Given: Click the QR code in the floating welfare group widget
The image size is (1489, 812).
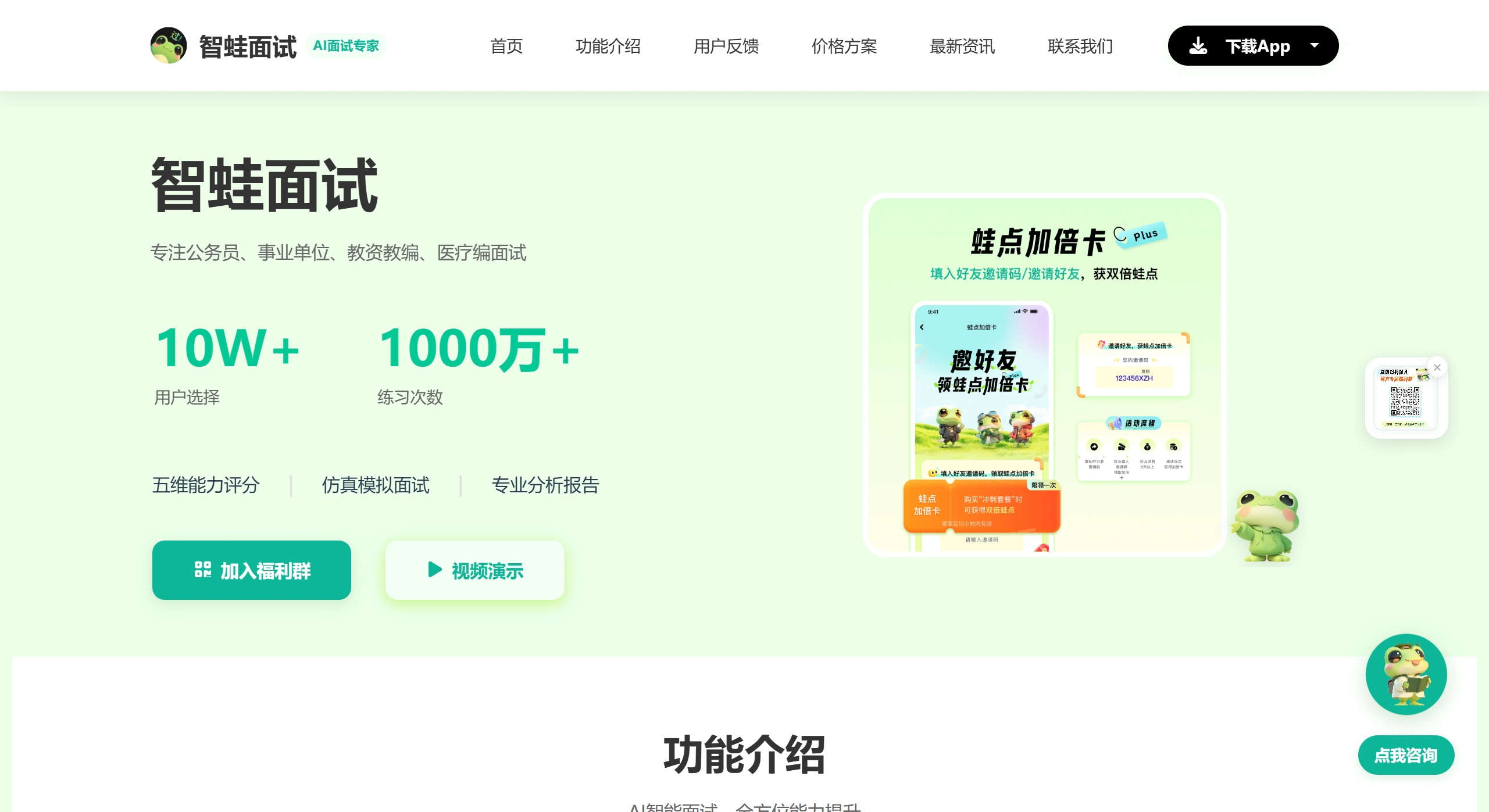Looking at the screenshot, I should coord(1406,401).
